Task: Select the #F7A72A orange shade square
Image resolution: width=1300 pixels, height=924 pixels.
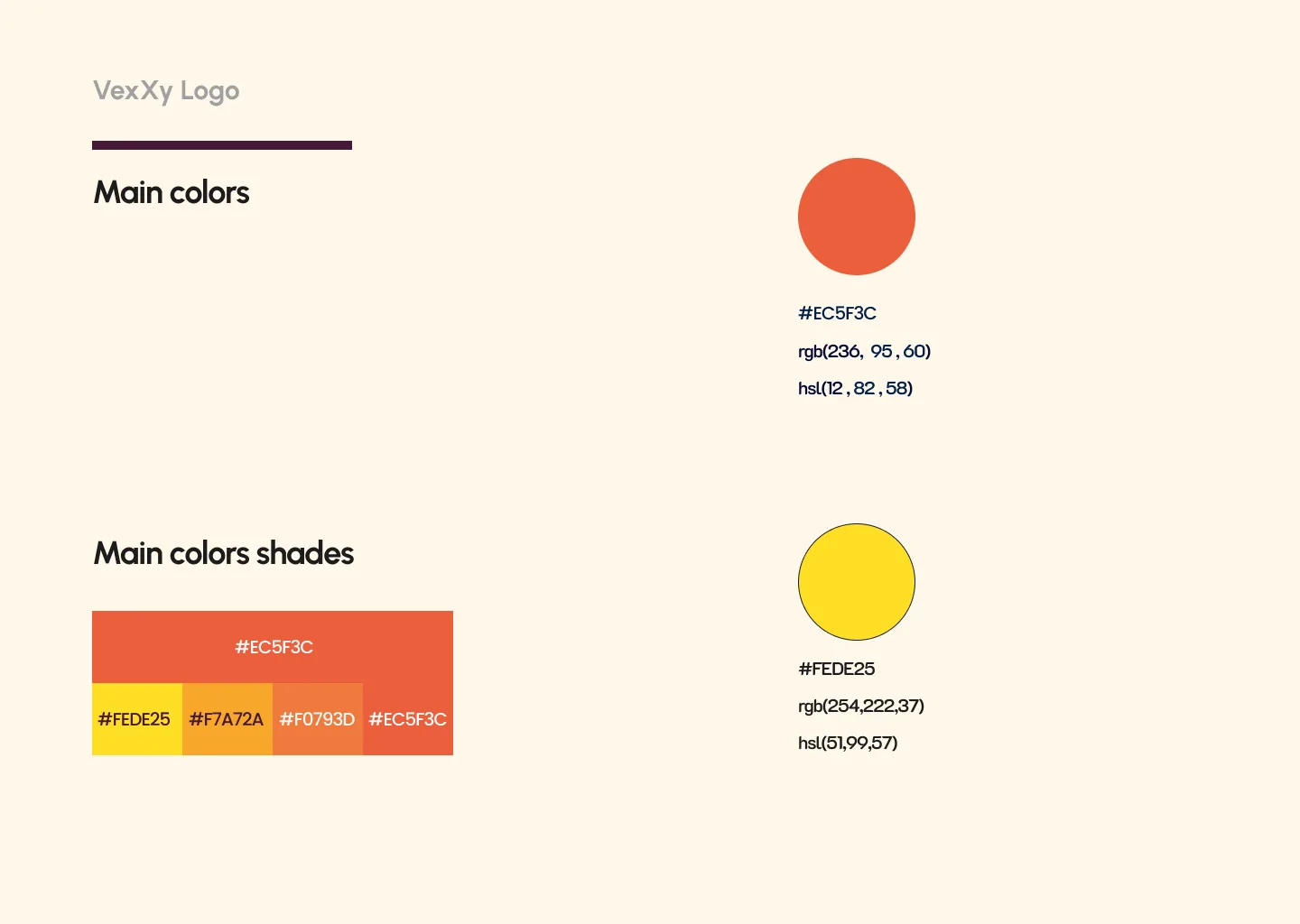Action: (227, 719)
